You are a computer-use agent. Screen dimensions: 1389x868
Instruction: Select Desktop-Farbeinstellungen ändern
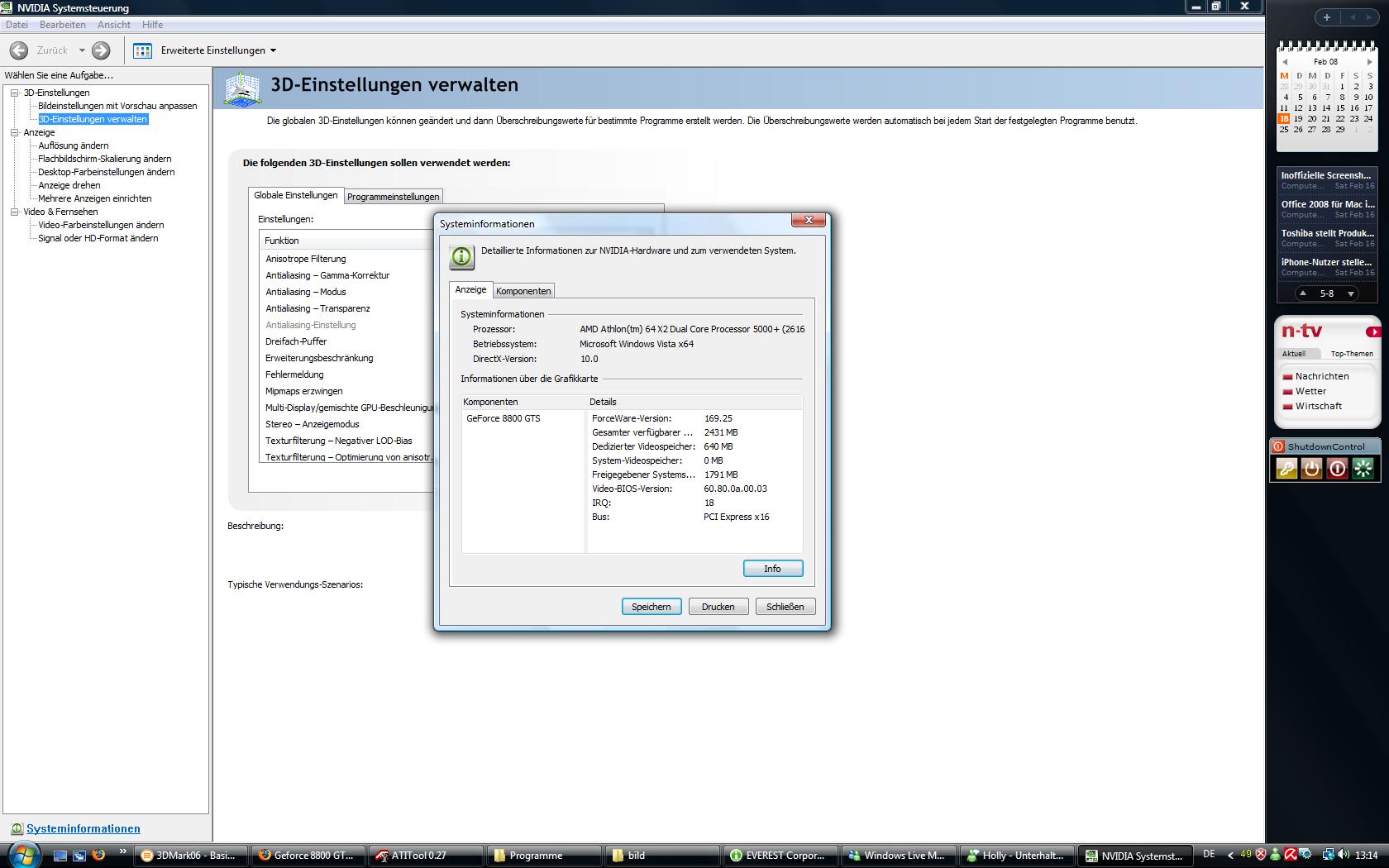coord(107,172)
